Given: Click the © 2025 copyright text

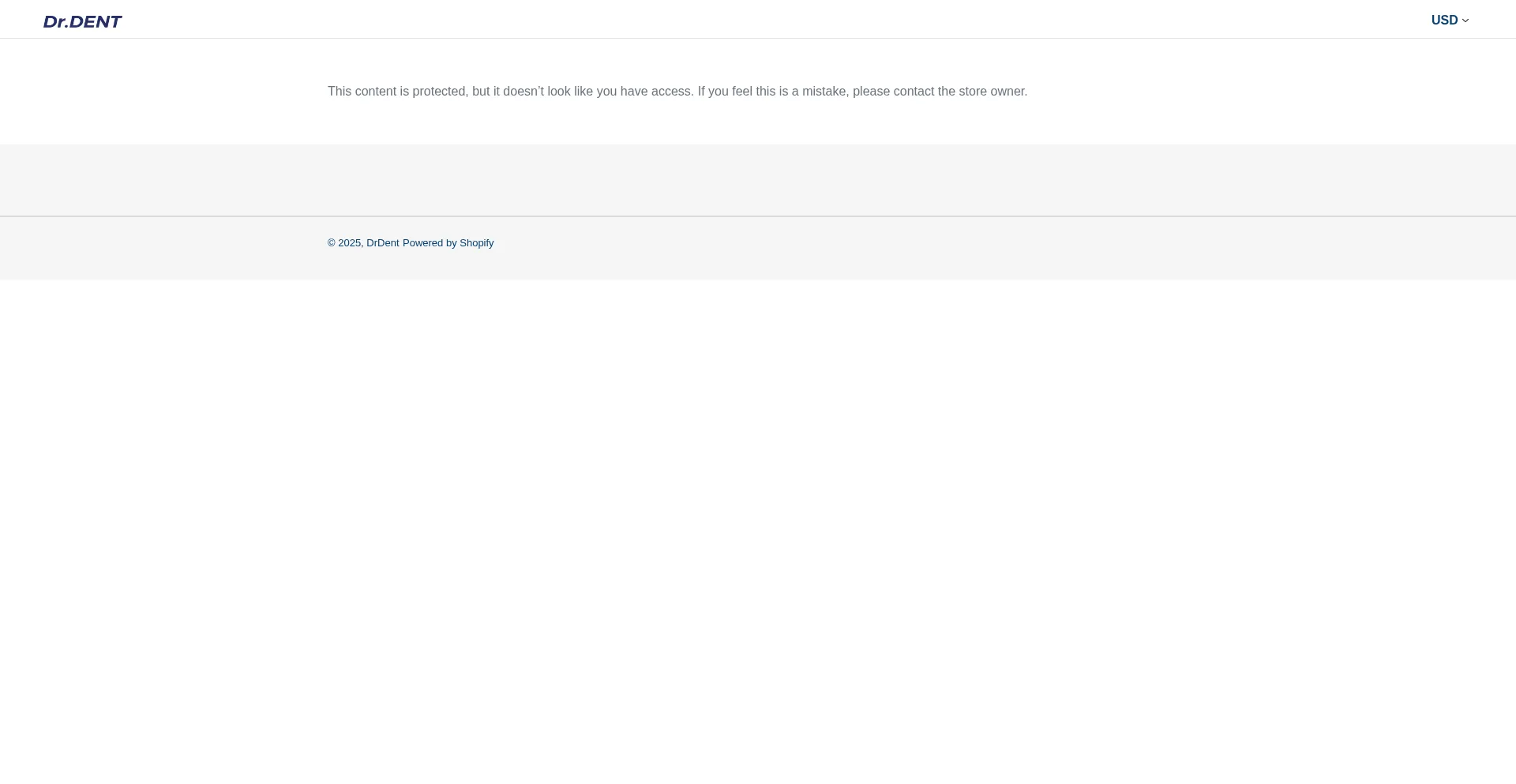Looking at the screenshot, I should [344, 243].
